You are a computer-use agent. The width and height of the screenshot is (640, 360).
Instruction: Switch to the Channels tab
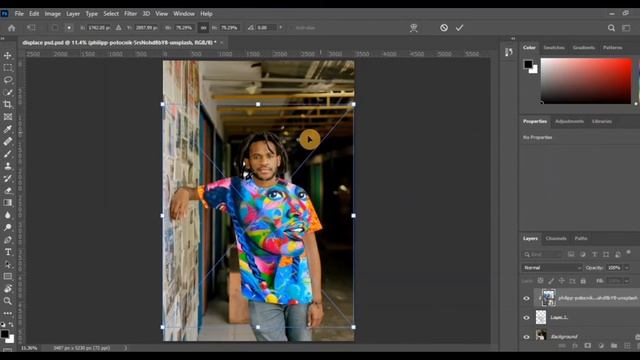pyautogui.click(x=556, y=238)
